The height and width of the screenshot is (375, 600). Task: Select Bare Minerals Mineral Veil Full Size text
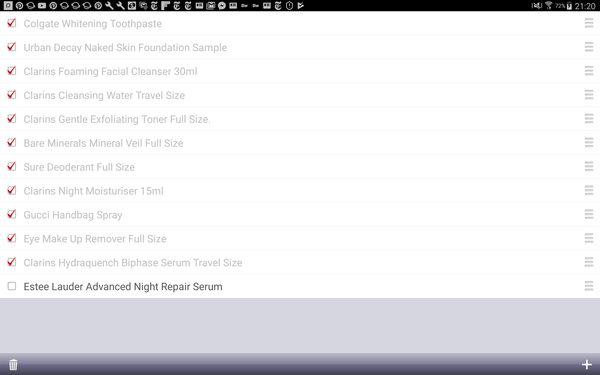pos(103,143)
